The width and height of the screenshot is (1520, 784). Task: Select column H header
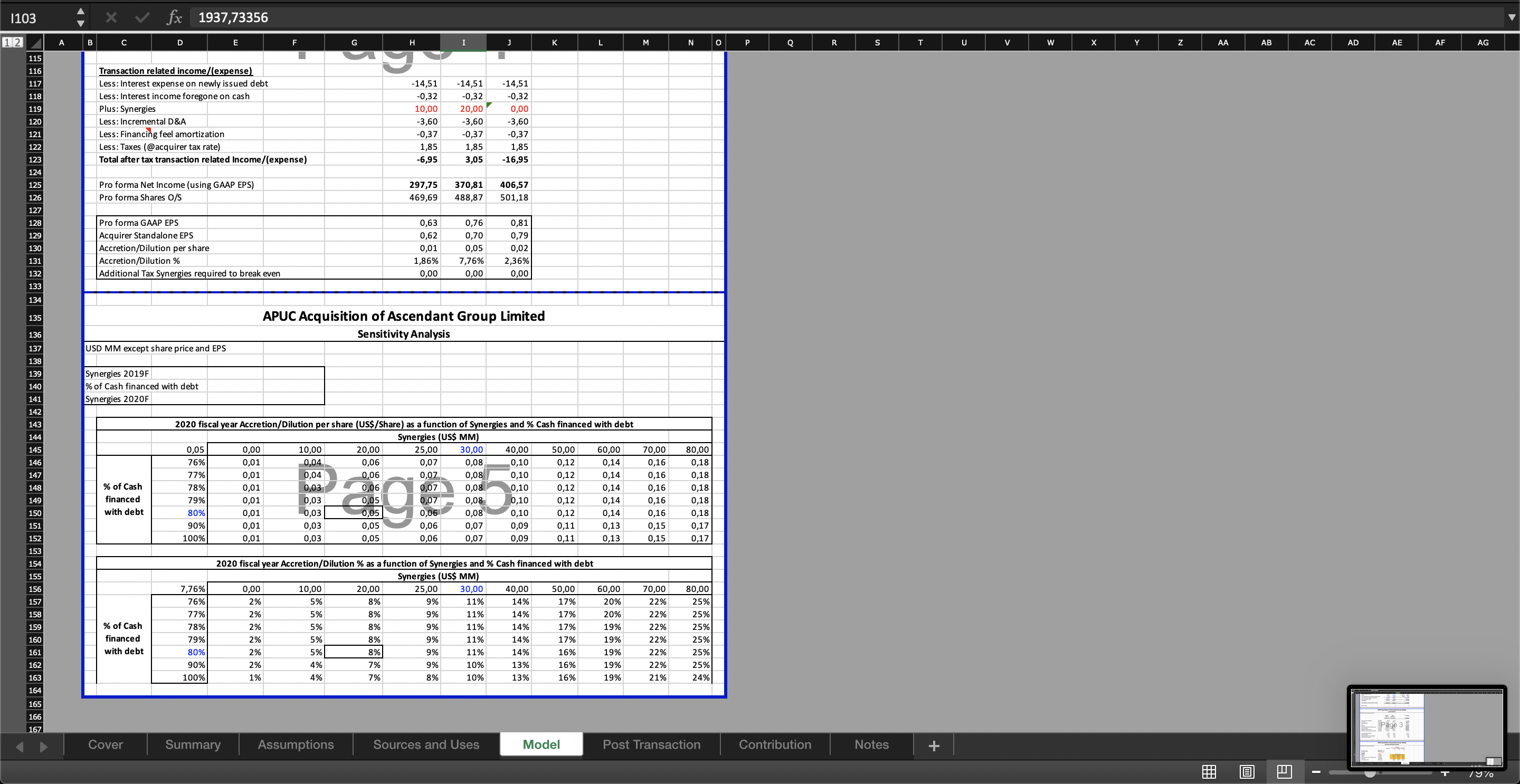412,43
